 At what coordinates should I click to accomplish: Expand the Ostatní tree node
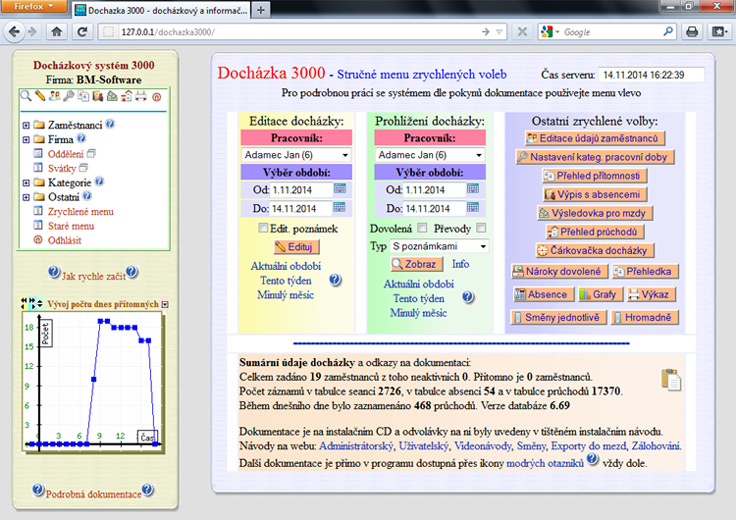point(26,197)
